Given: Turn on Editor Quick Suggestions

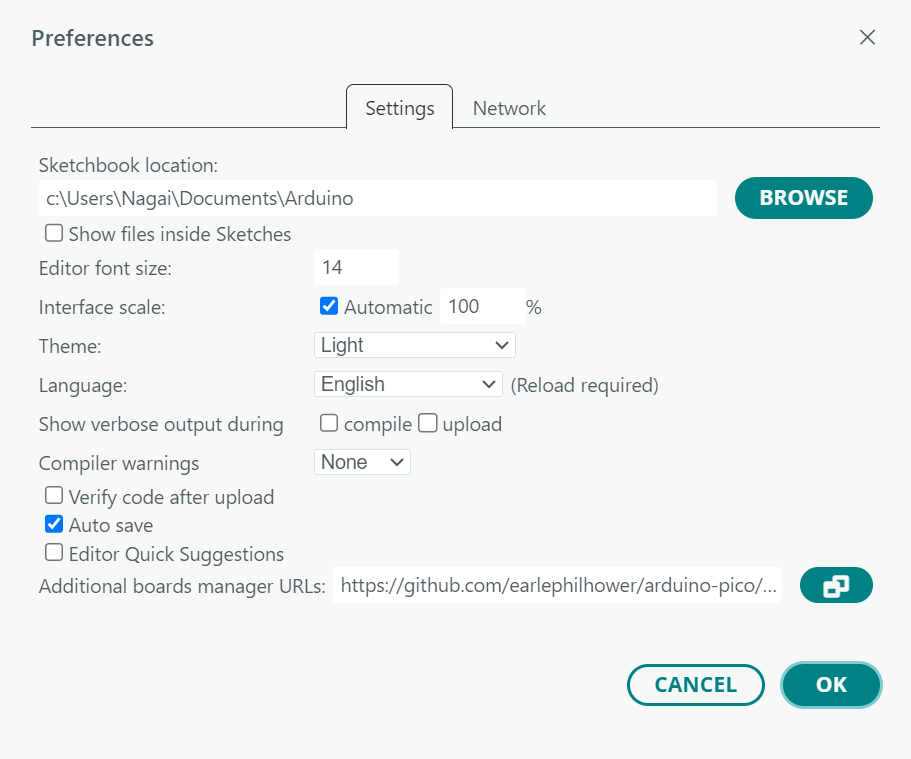Looking at the screenshot, I should tap(55, 553).
